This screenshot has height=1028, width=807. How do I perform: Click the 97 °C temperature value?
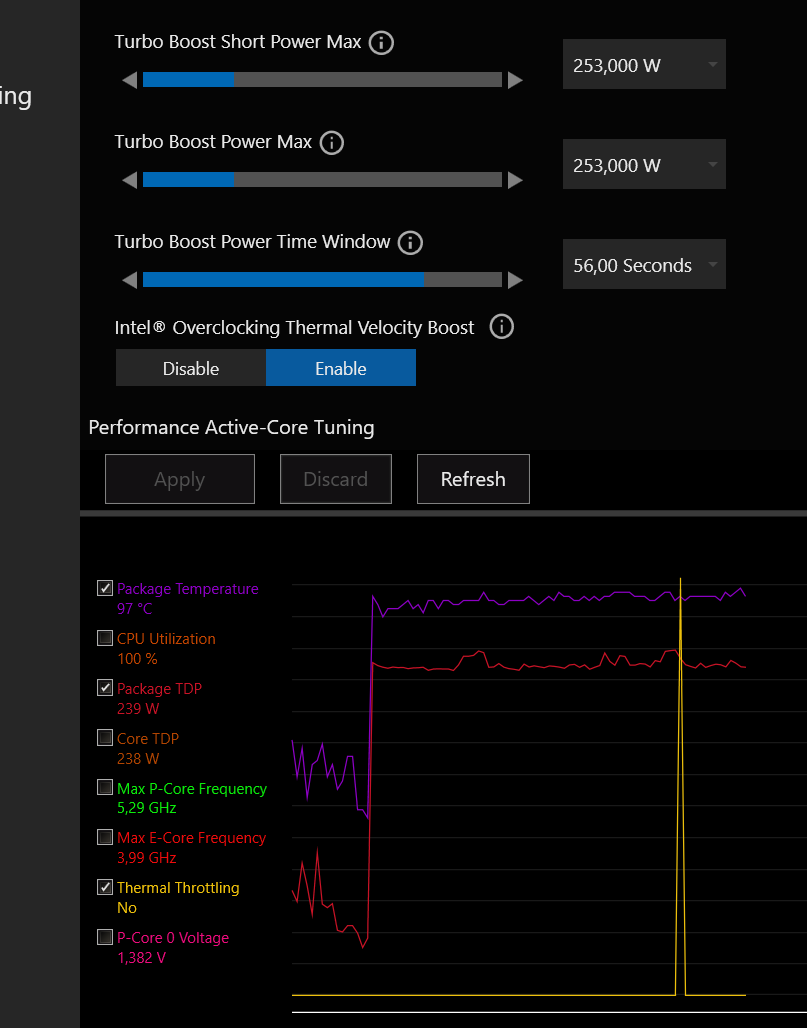pyautogui.click(x=134, y=609)
